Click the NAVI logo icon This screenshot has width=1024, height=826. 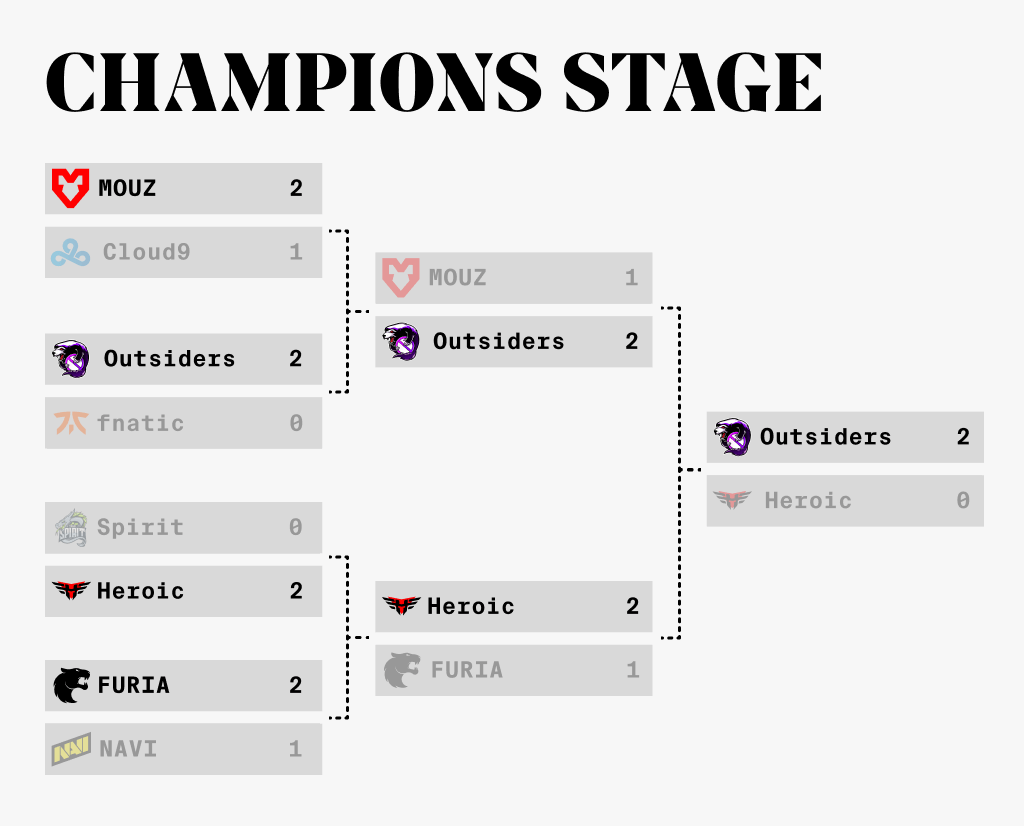71,749
